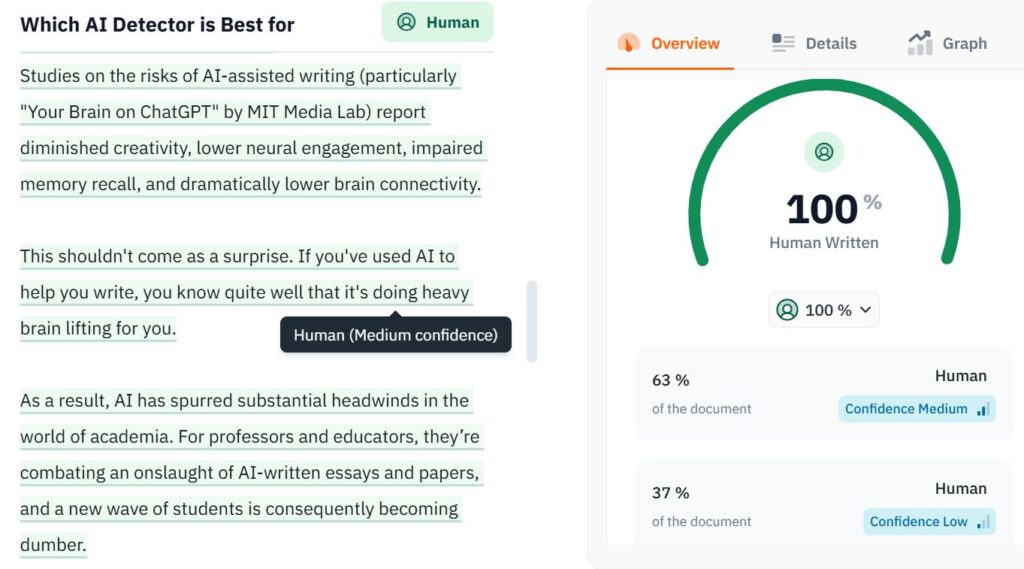This screenshot has height=569, width=1024.
Task: Switch to the Details tab
Action: point(830,43)
